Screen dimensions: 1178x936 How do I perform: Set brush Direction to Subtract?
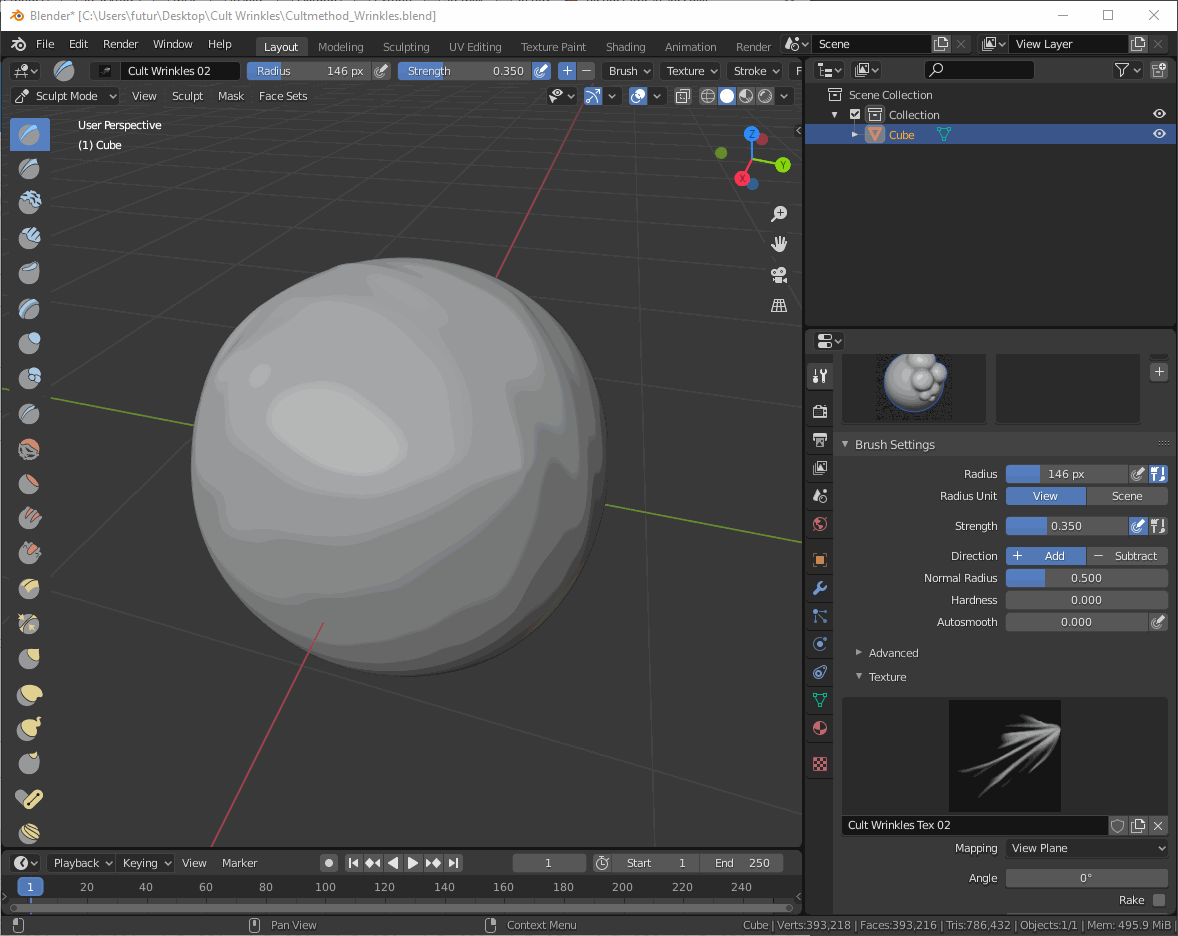pyautogui.click(x=1127, y=555)
